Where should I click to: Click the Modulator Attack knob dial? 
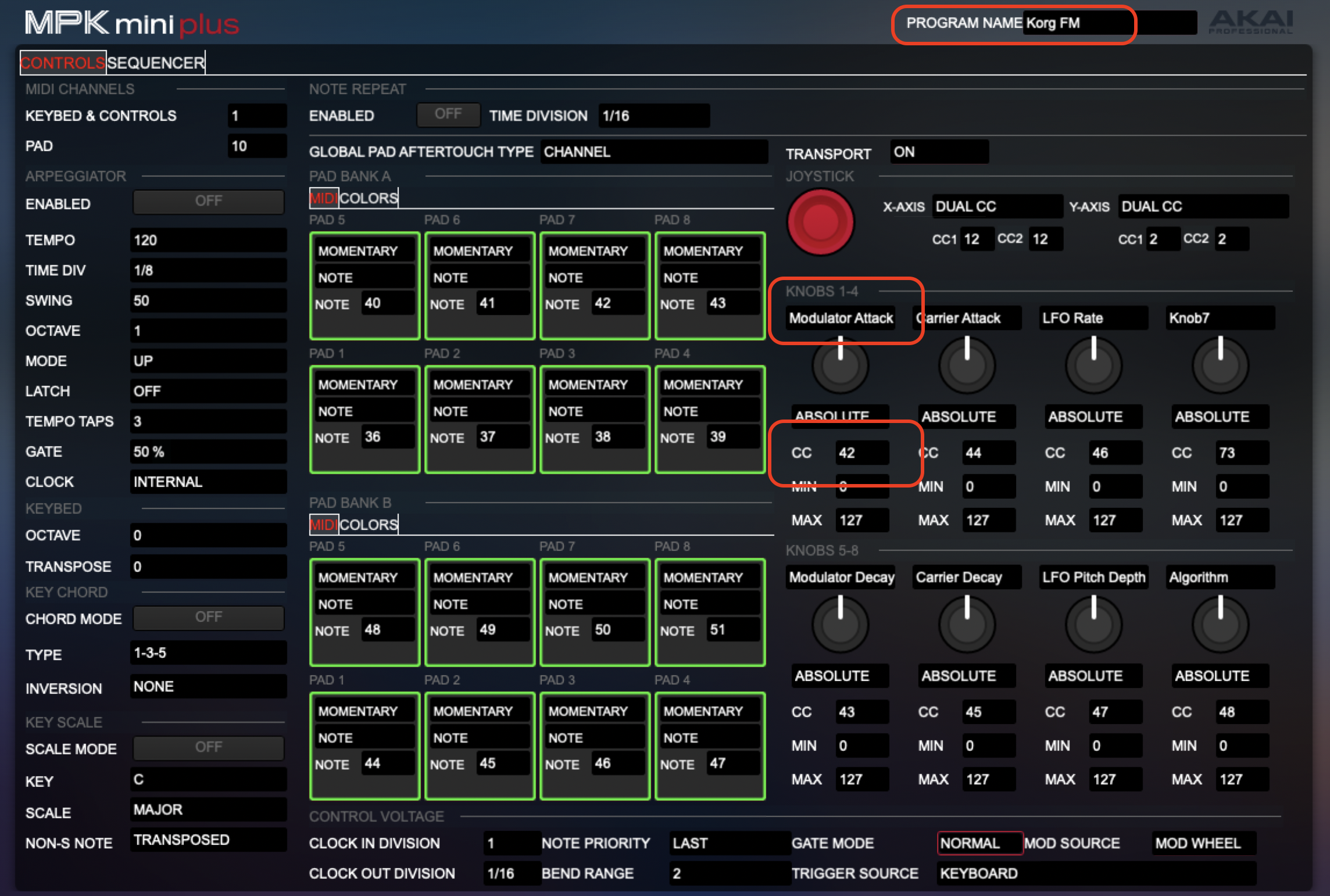tap(840, 365)
